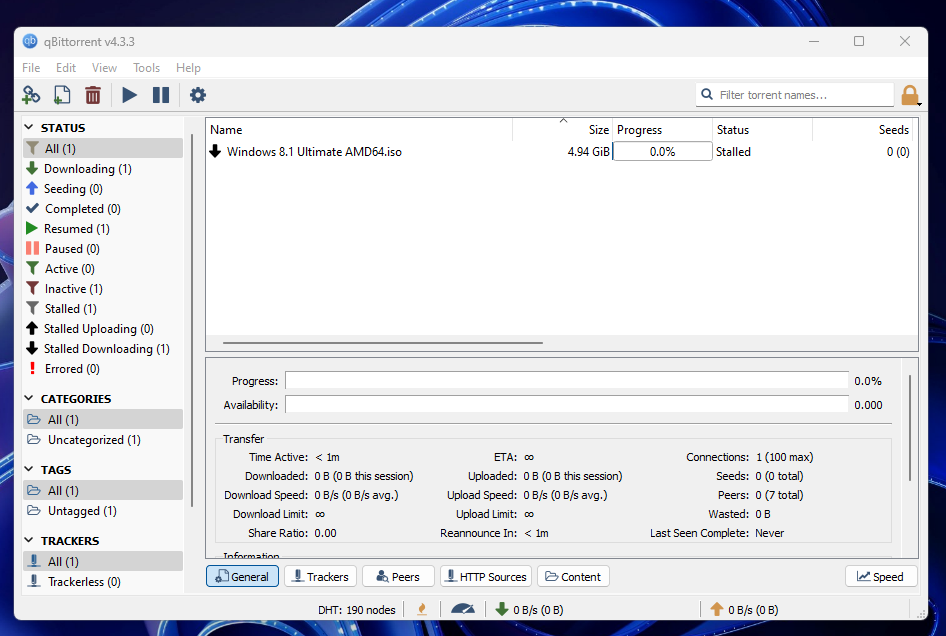Click the Delete torrent trash icon
This screenshot has height=636, width=946.
tap(93, 95)
